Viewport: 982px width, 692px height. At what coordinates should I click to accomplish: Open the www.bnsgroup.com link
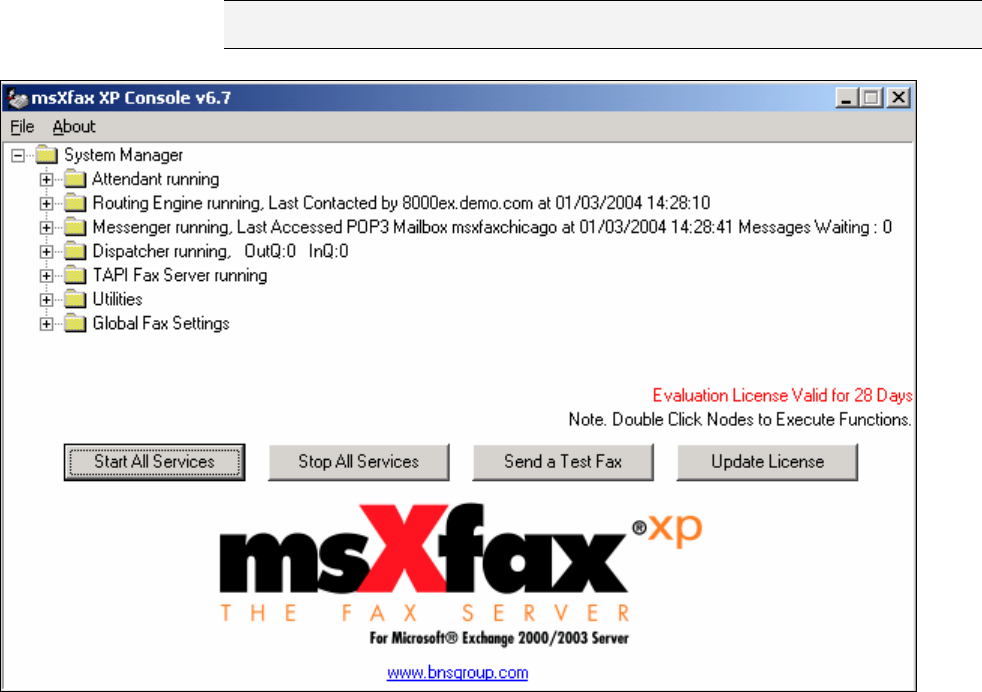pyautogui.click(x=457, y=673)
